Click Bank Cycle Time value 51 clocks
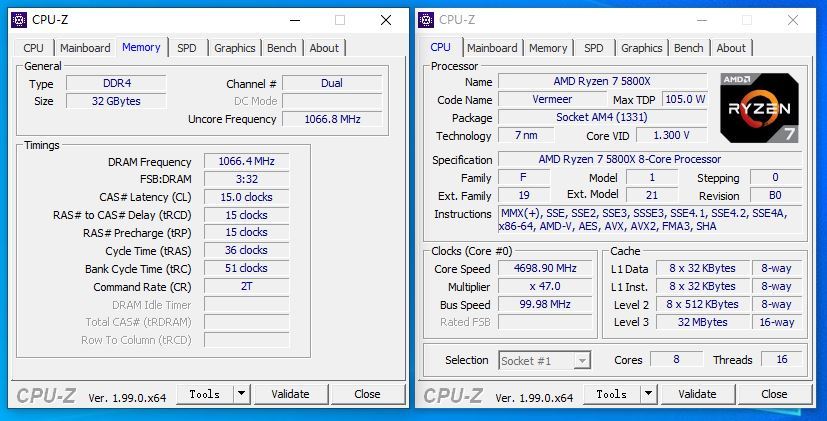 pos(246,269)
